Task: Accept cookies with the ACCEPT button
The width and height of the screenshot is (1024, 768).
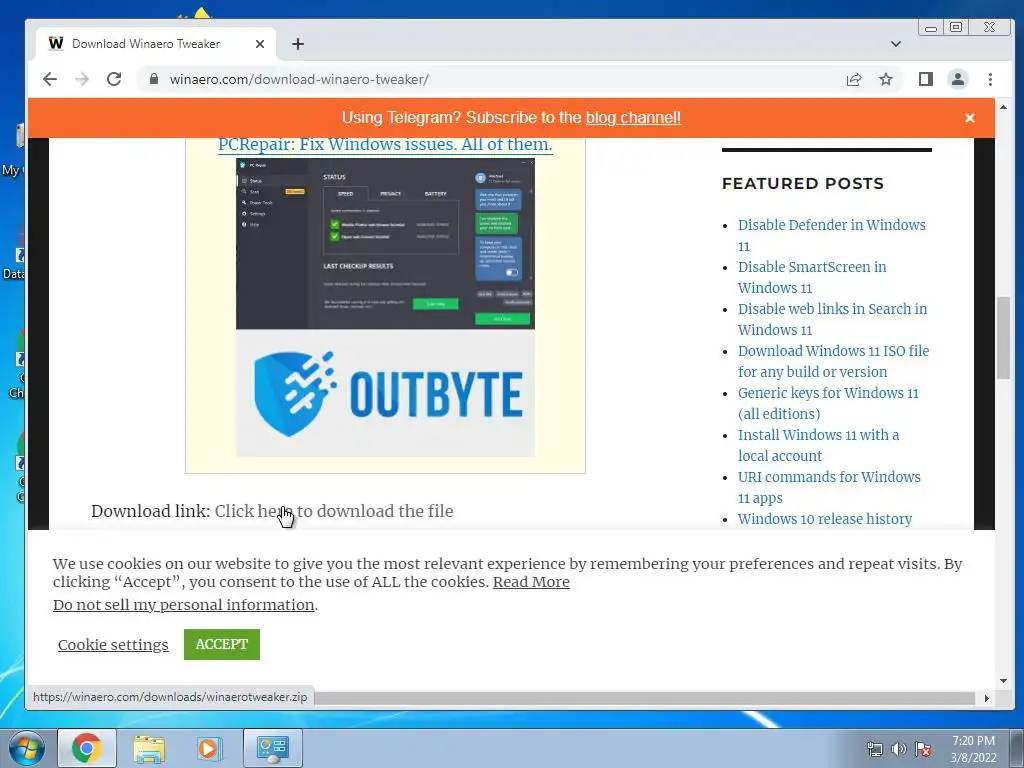Action: click(221, 644)
